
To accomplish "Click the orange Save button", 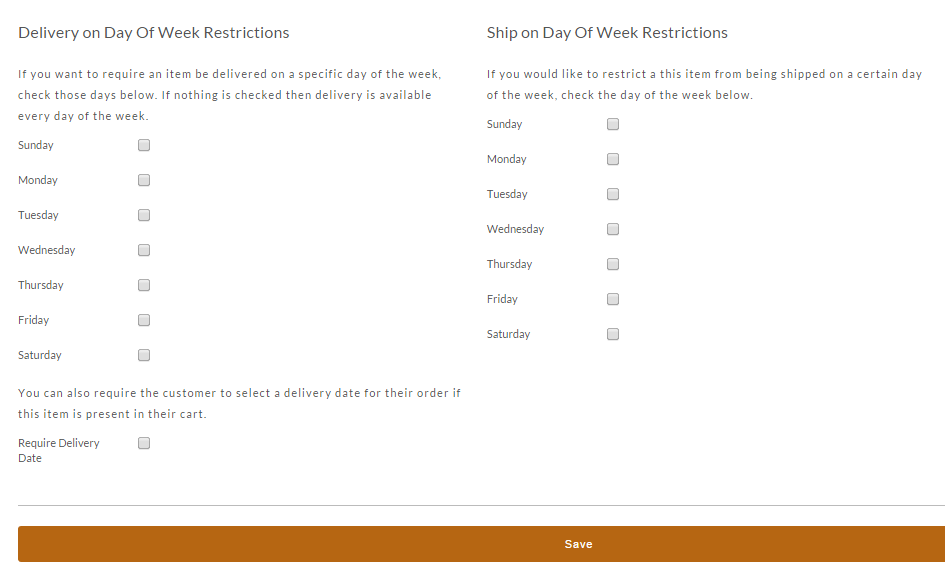I will tap(482, 544).
